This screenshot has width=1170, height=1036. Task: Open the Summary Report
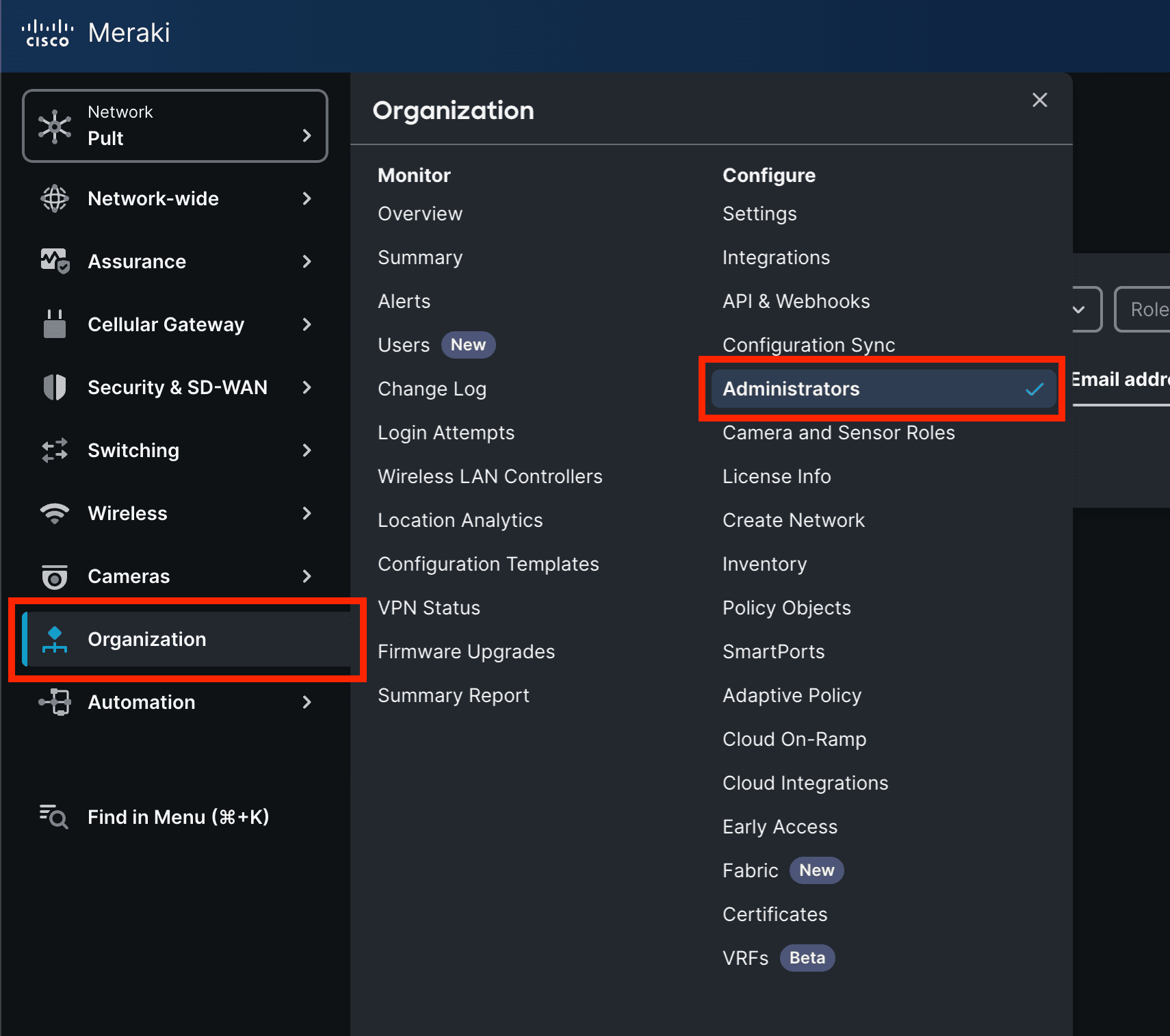pos(454,695)
